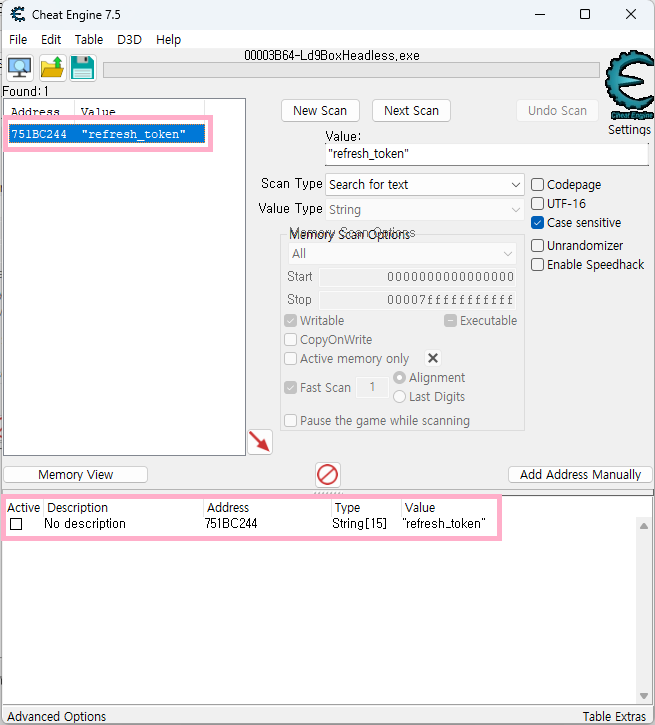This screenshot has height=725, width=655.
Task: Click the Type column header in address table
Action: tap(348, 508)
